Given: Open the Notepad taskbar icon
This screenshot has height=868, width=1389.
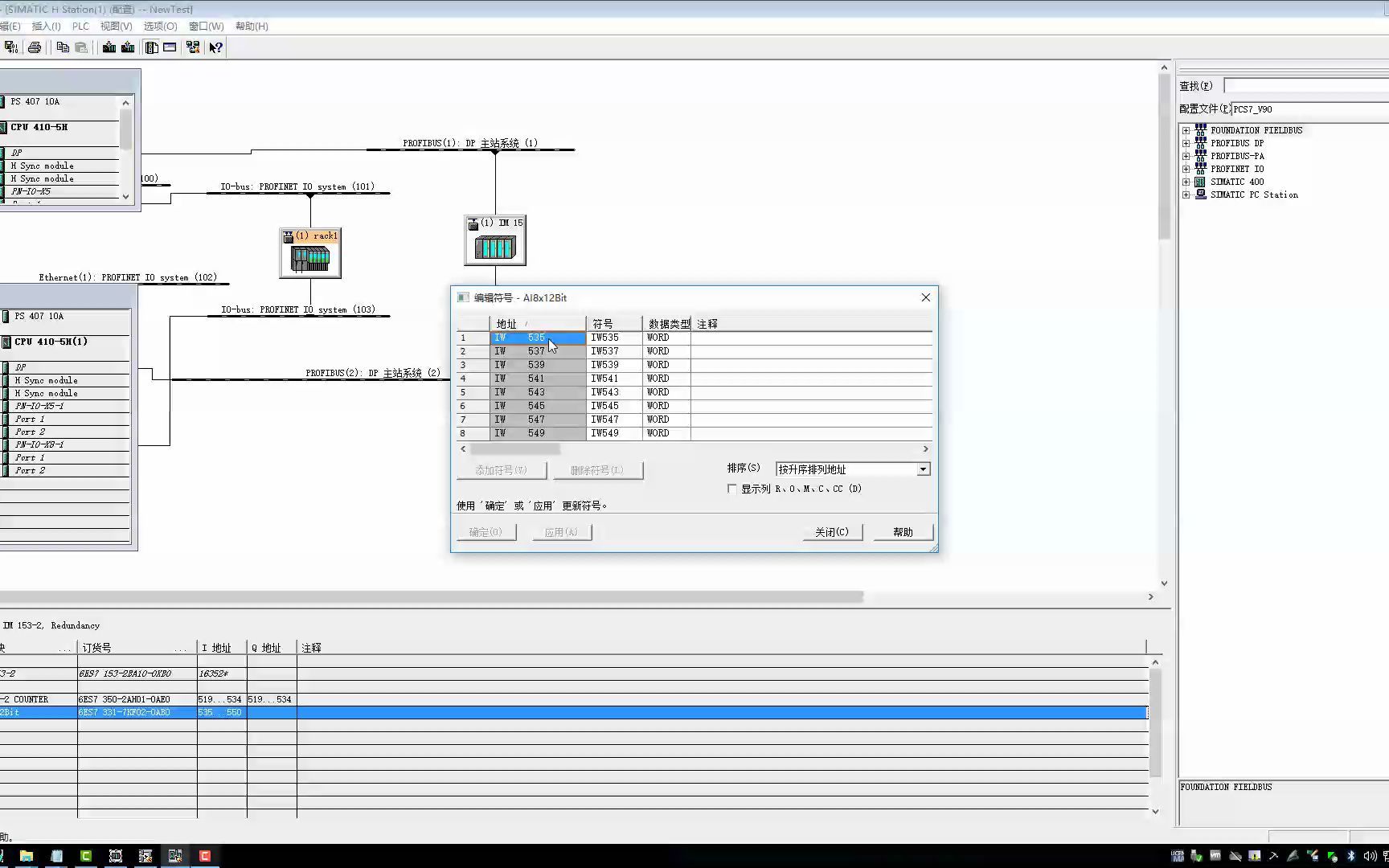Looking at the screenshot, I should 56,856.
